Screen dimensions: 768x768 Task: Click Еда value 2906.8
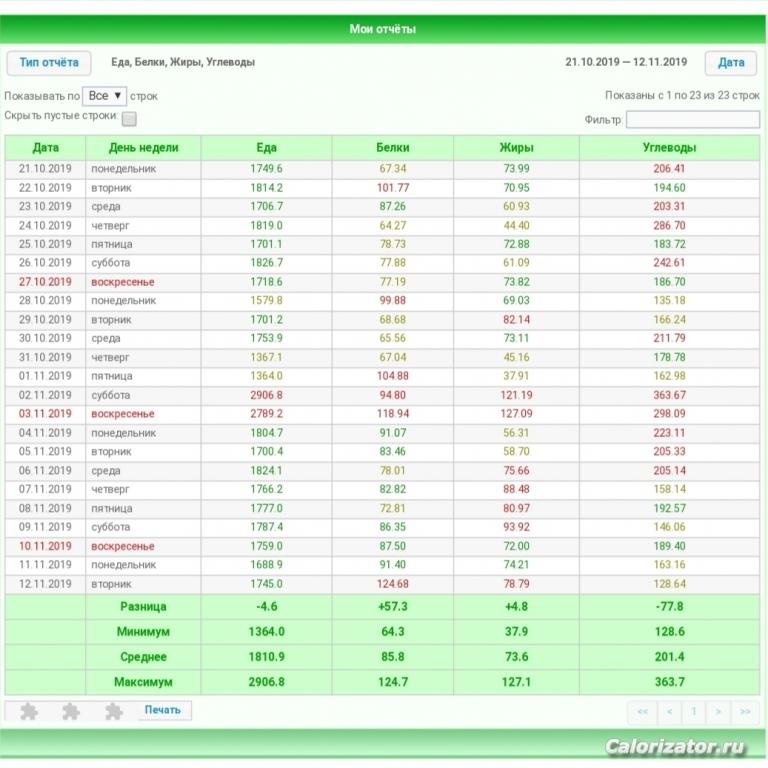266,395
